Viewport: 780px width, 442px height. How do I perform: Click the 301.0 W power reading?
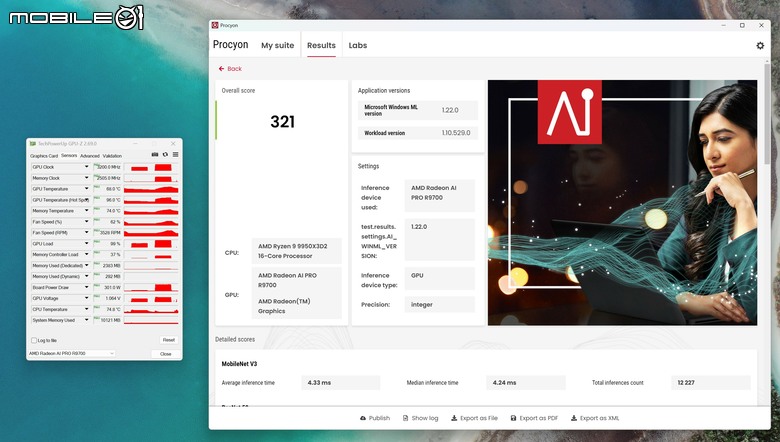112,287
